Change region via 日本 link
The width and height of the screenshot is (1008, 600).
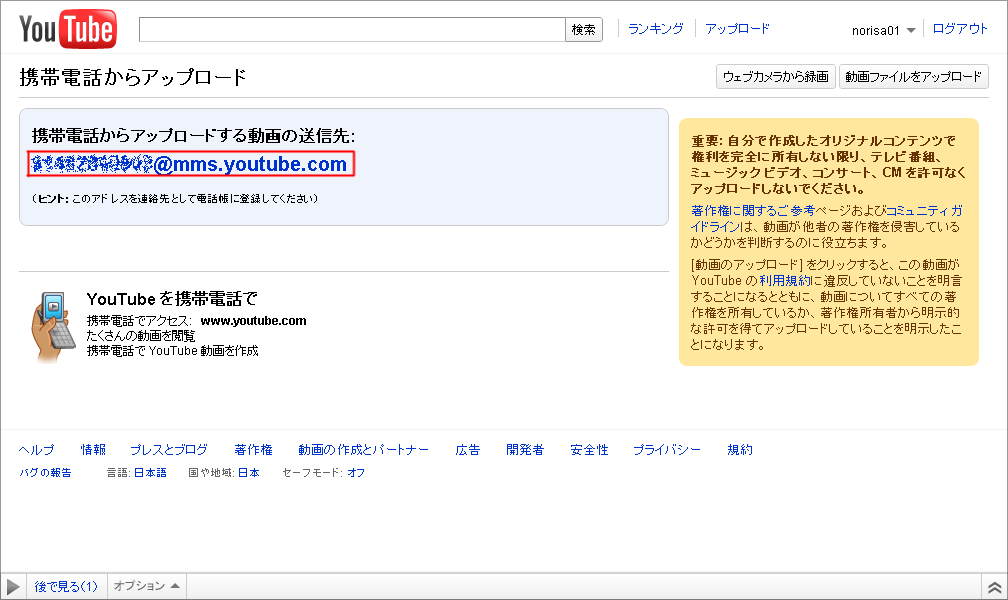(249, 473)
